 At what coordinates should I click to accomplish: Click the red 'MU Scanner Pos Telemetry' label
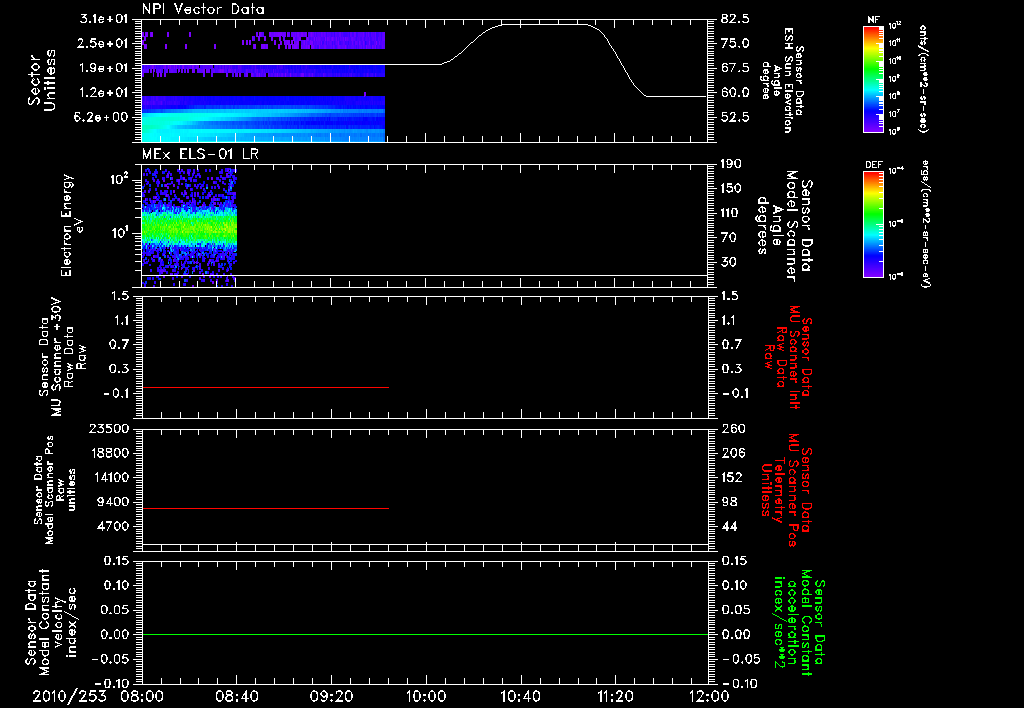pyautogui.click(x=785, y=490)
